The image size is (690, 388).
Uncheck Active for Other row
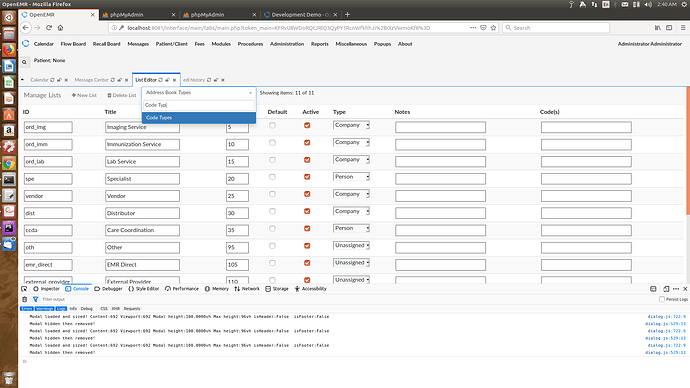(x=307, y=245)
